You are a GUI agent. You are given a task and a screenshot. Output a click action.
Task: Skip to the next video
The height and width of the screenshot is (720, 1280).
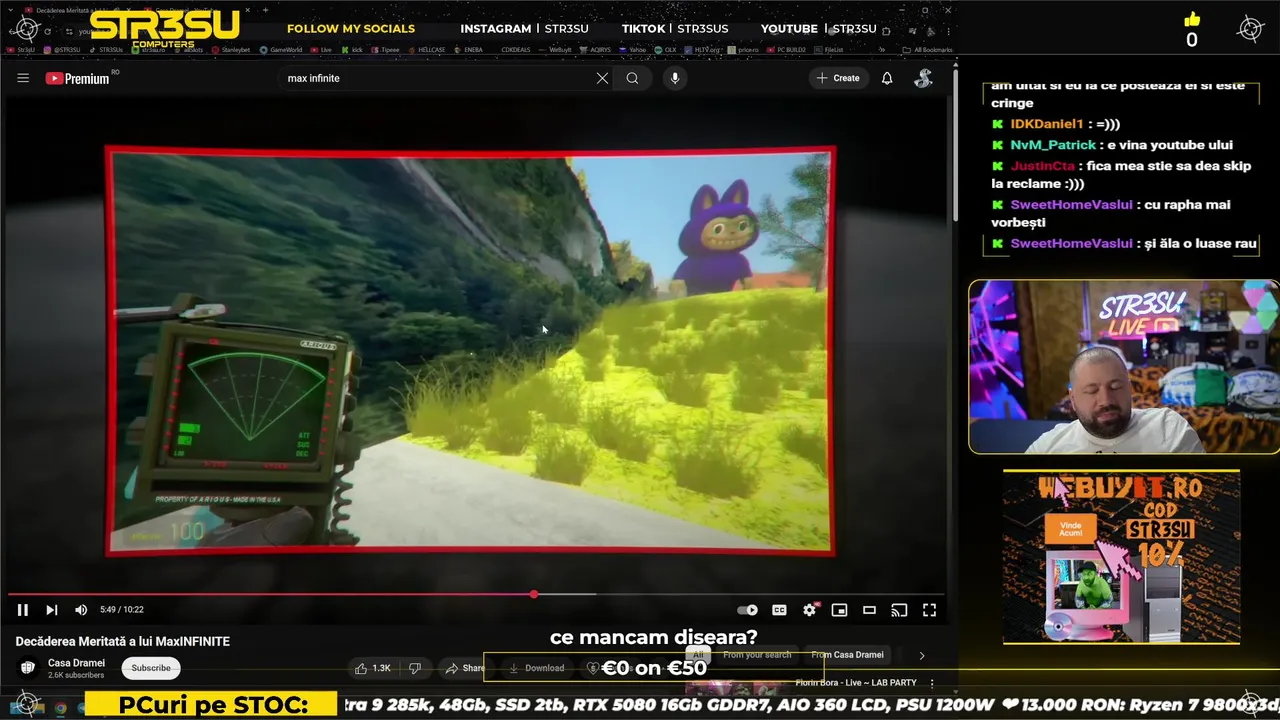(x=52, y=610)
